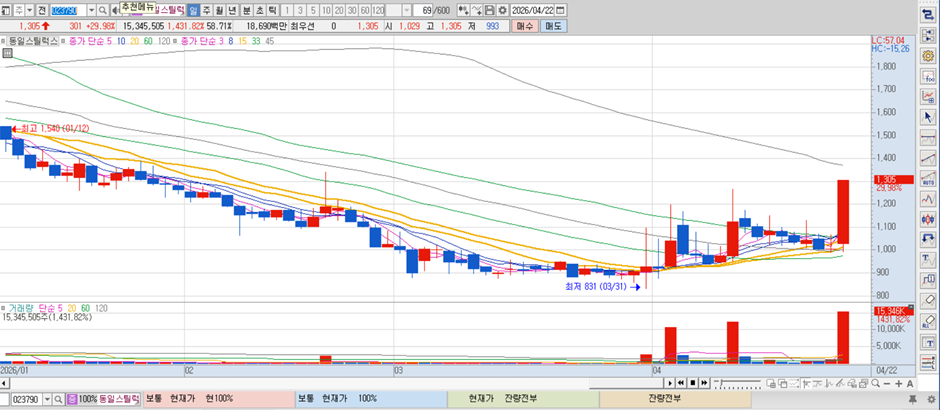Click the play button below chart

[670, 383]
